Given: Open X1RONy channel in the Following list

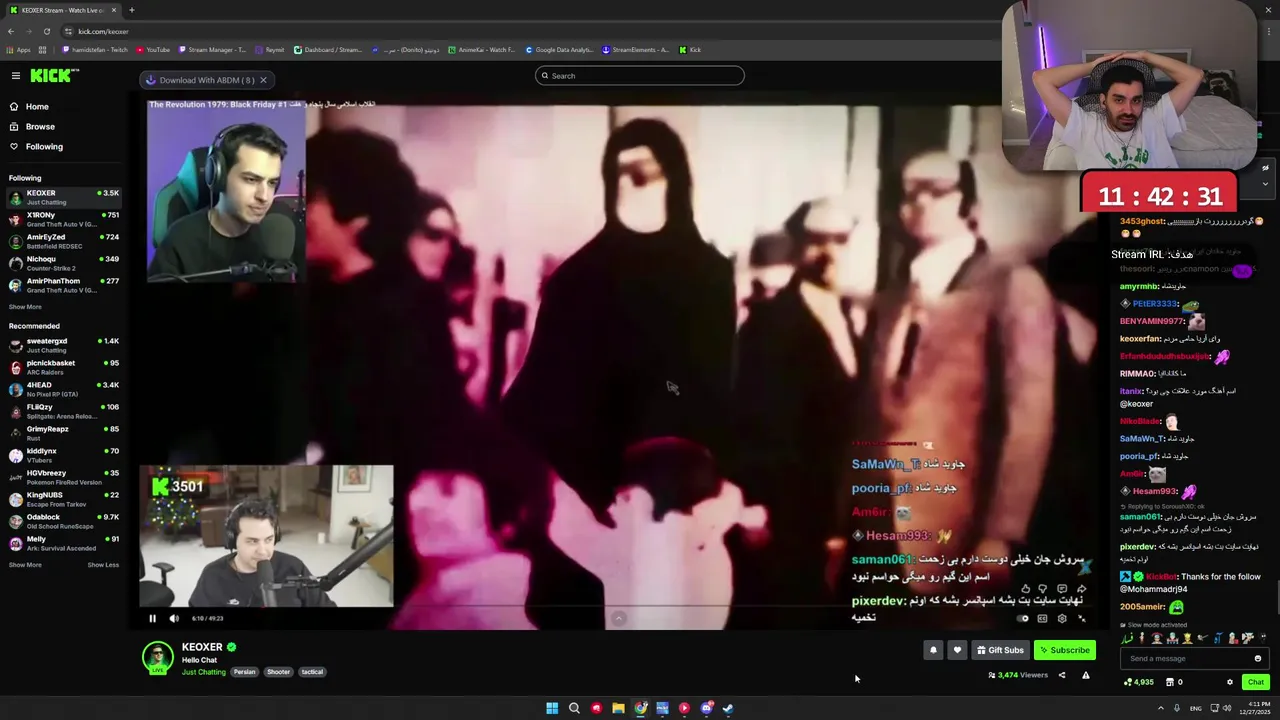Looking at the screenshot, I should pyautogui.click(x=64, y=219).
